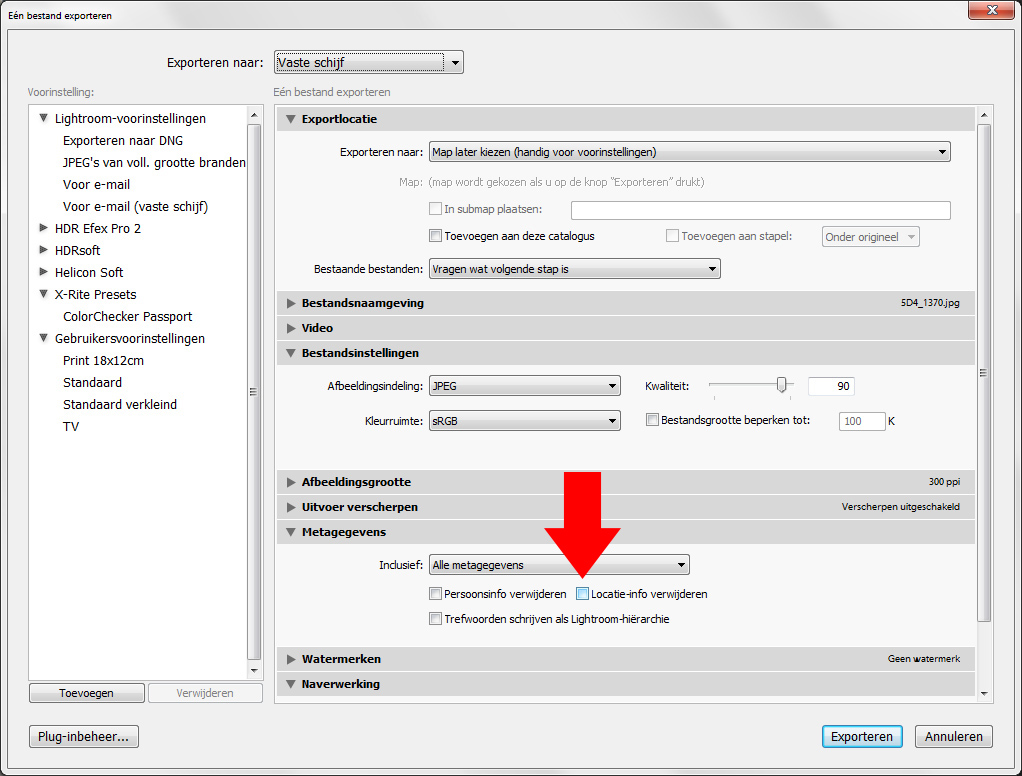The width and height of the screenshot is (1022, 776).
Task: Enable Locatie-info verwijderen checkbox
Action: click(583, 594)
